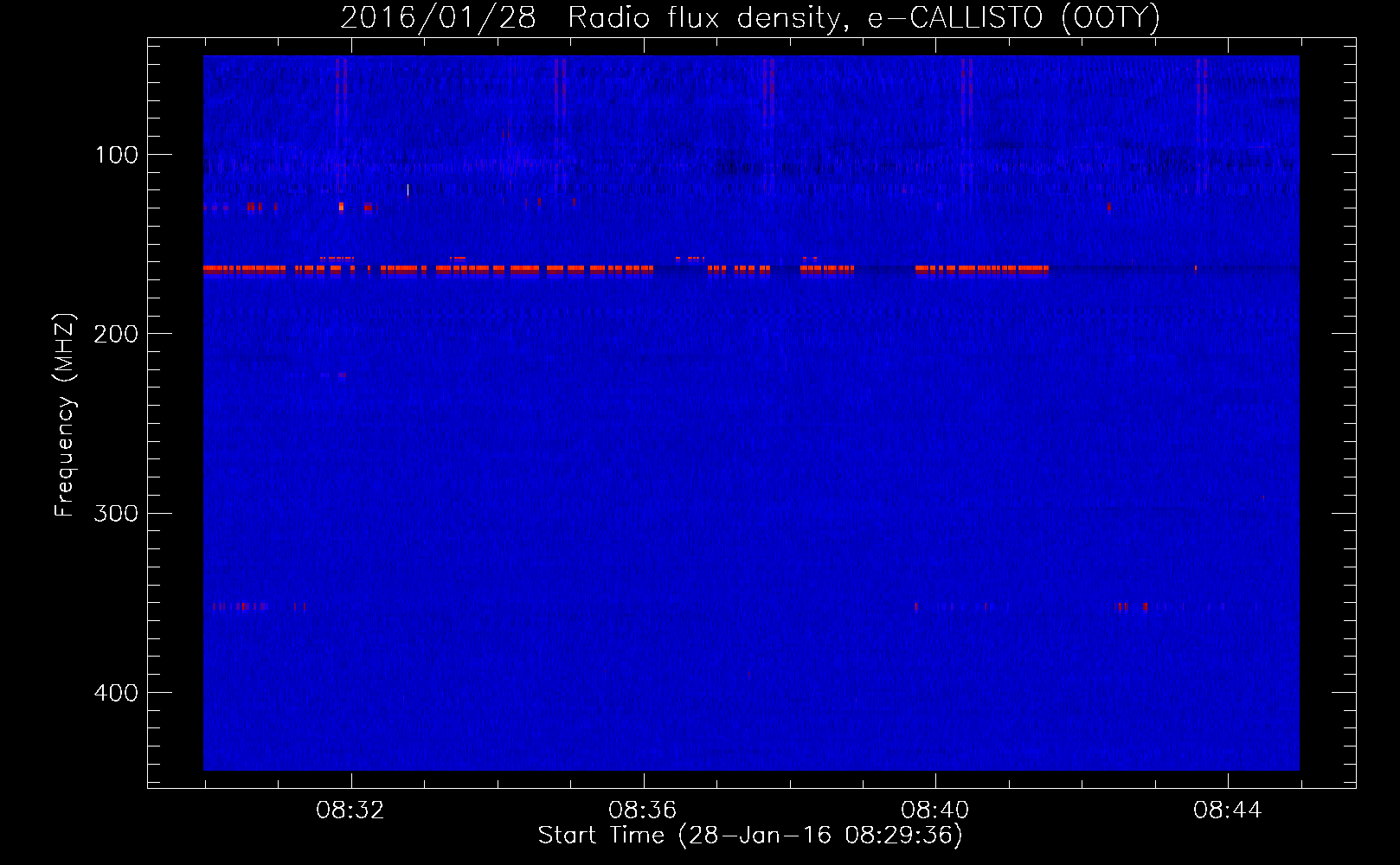1400x865 pixels.
Task: Click the 300 frequency tick label
Action: point(116,514)
